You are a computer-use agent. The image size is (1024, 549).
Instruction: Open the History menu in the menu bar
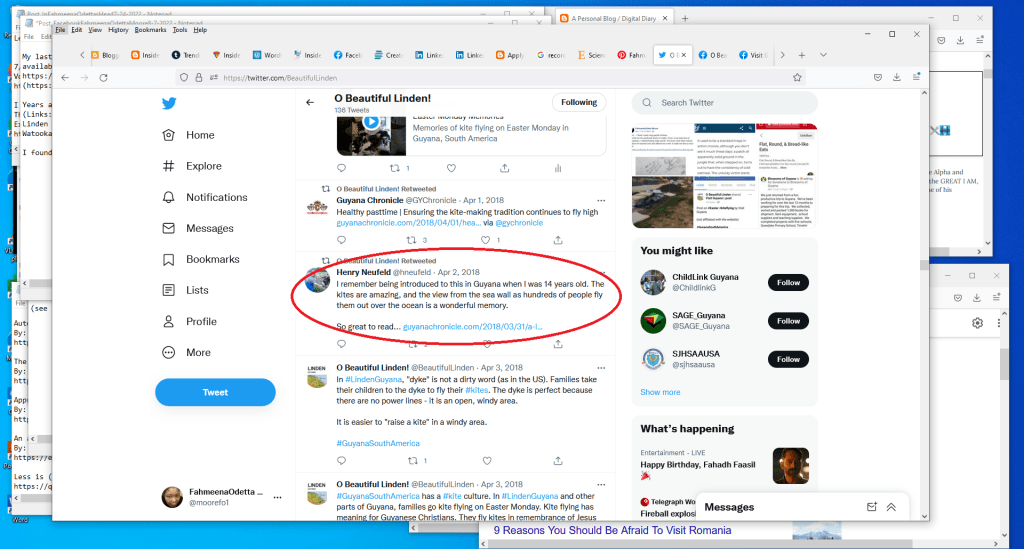(x=118, y=30)
